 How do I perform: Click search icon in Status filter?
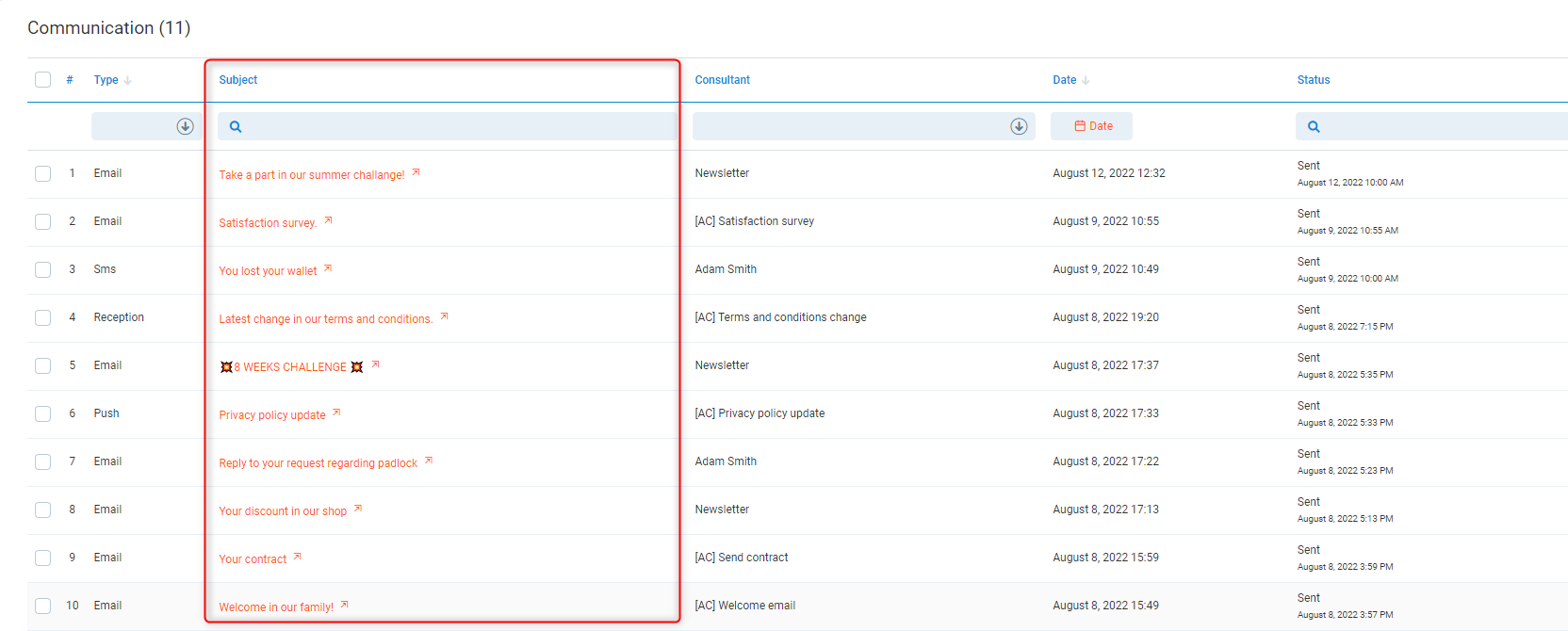(x=1314, y=126)
